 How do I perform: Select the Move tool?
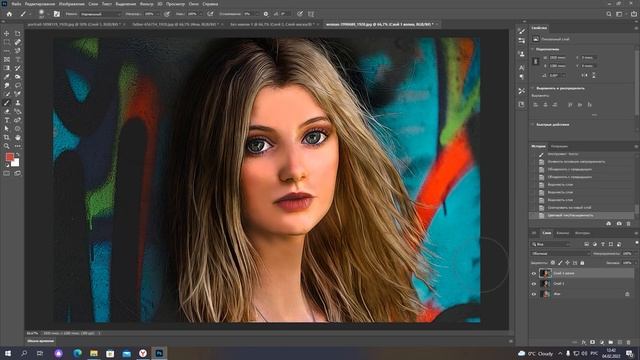click(7, 33)
